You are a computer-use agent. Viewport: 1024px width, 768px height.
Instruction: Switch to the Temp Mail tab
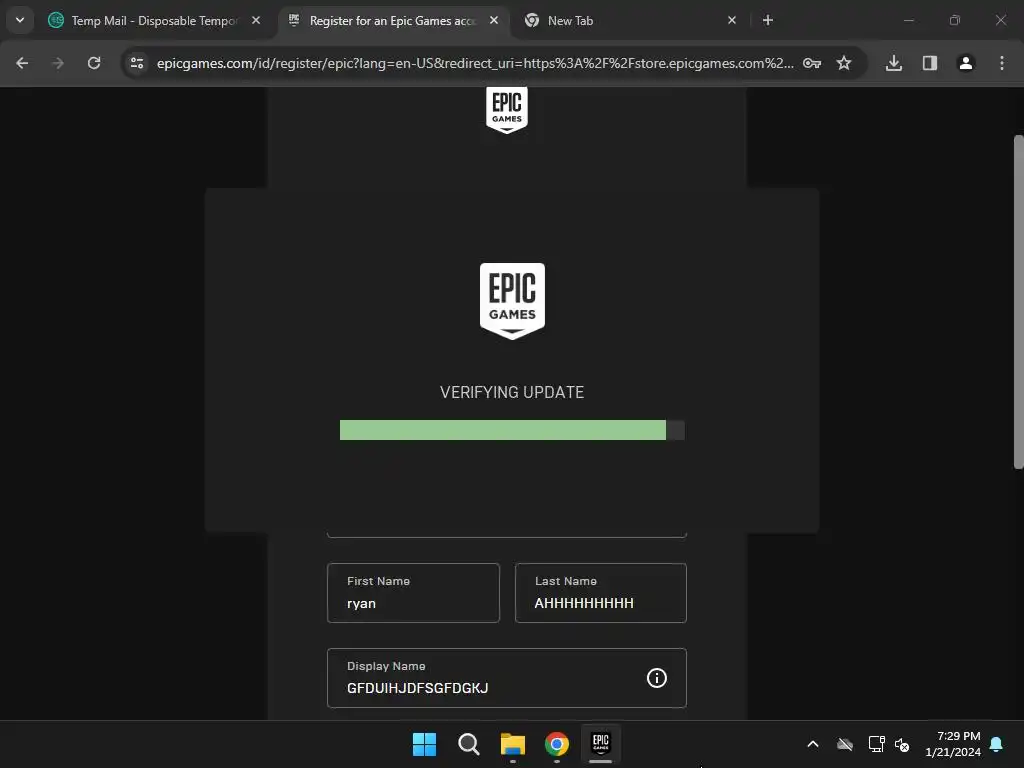pos(155,21)
